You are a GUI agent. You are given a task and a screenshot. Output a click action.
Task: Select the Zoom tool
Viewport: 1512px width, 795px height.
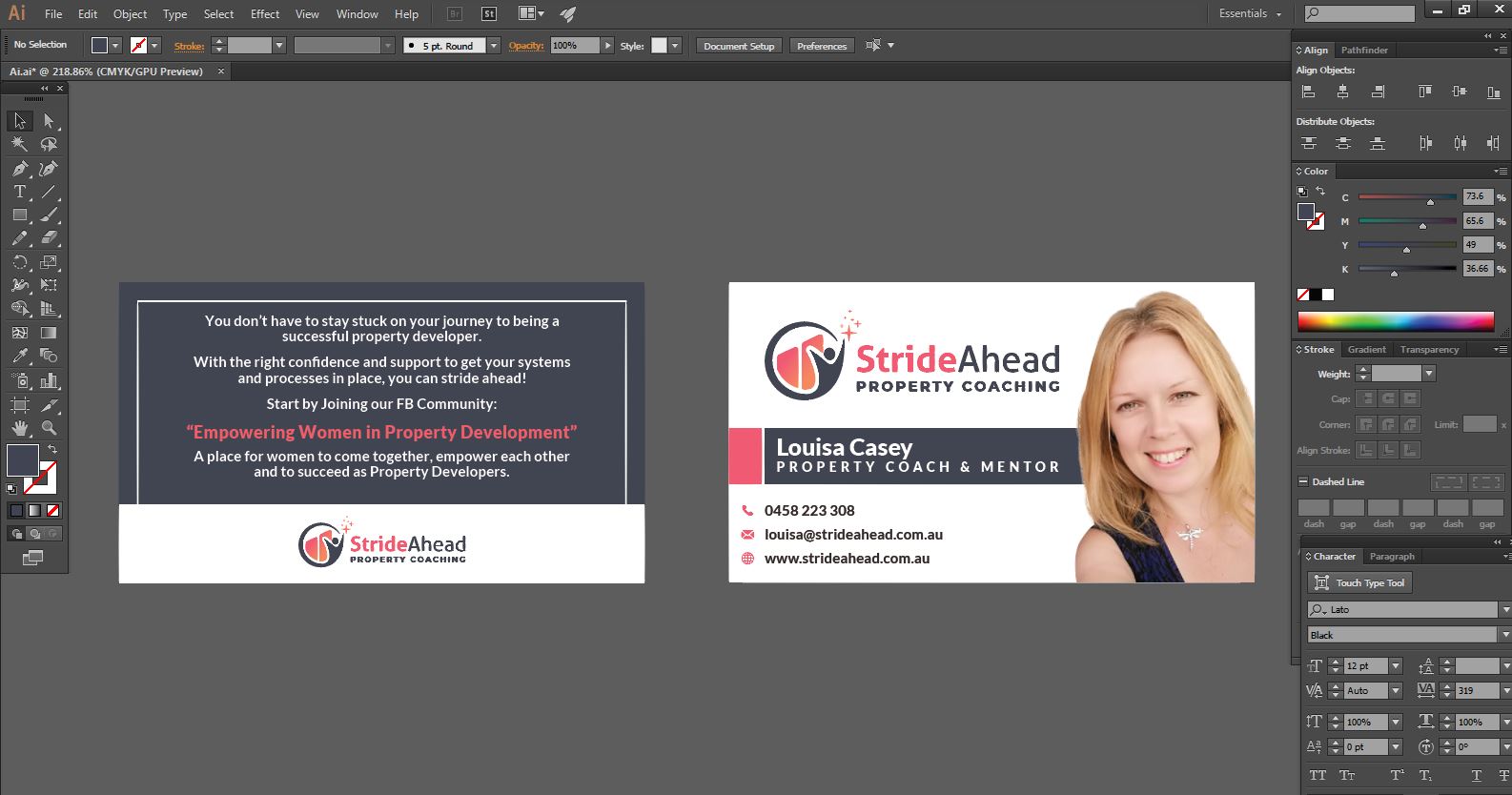pos(49,428)
